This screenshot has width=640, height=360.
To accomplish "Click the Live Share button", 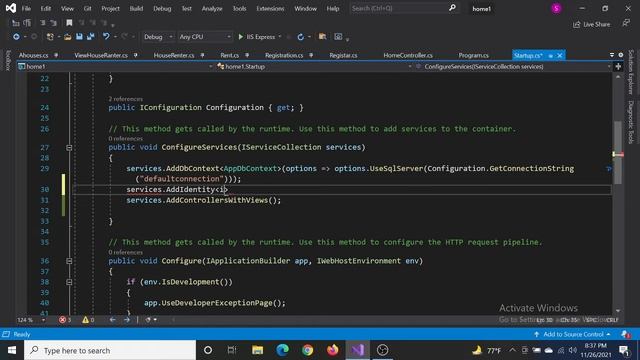I will tap(592, 24).
